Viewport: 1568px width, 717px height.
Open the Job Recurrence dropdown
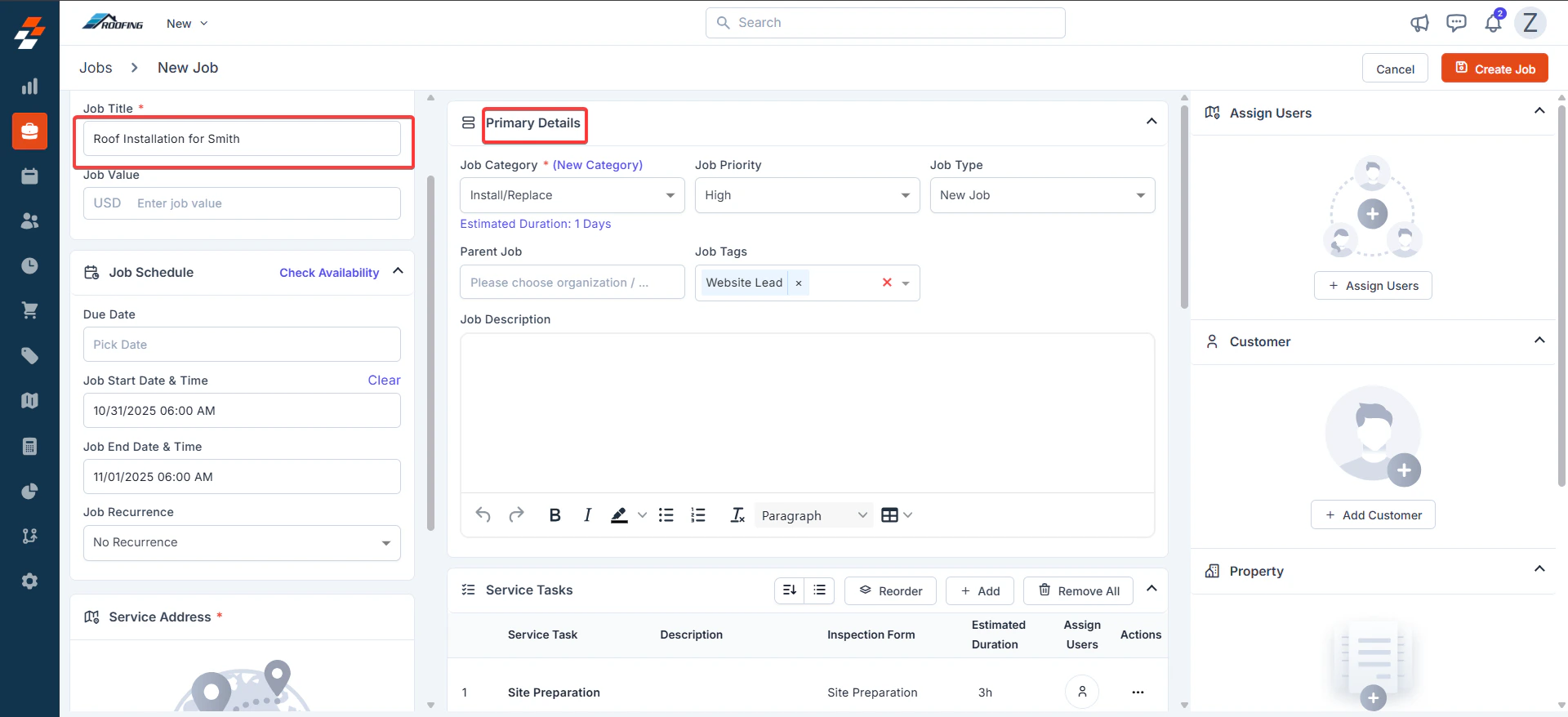(x=242, y=543)
